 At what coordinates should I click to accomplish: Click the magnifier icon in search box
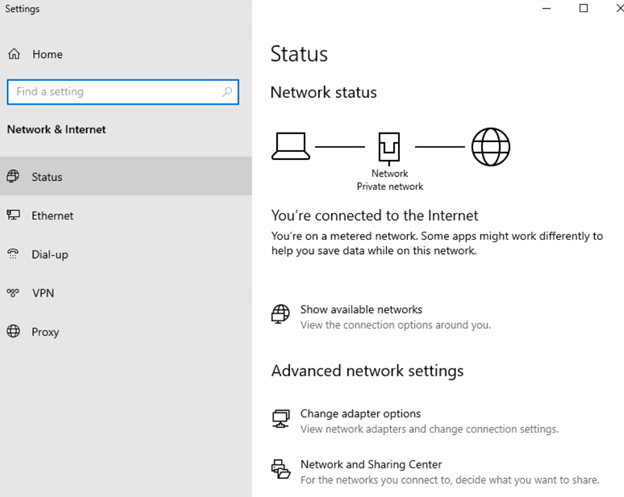point(228,92)
